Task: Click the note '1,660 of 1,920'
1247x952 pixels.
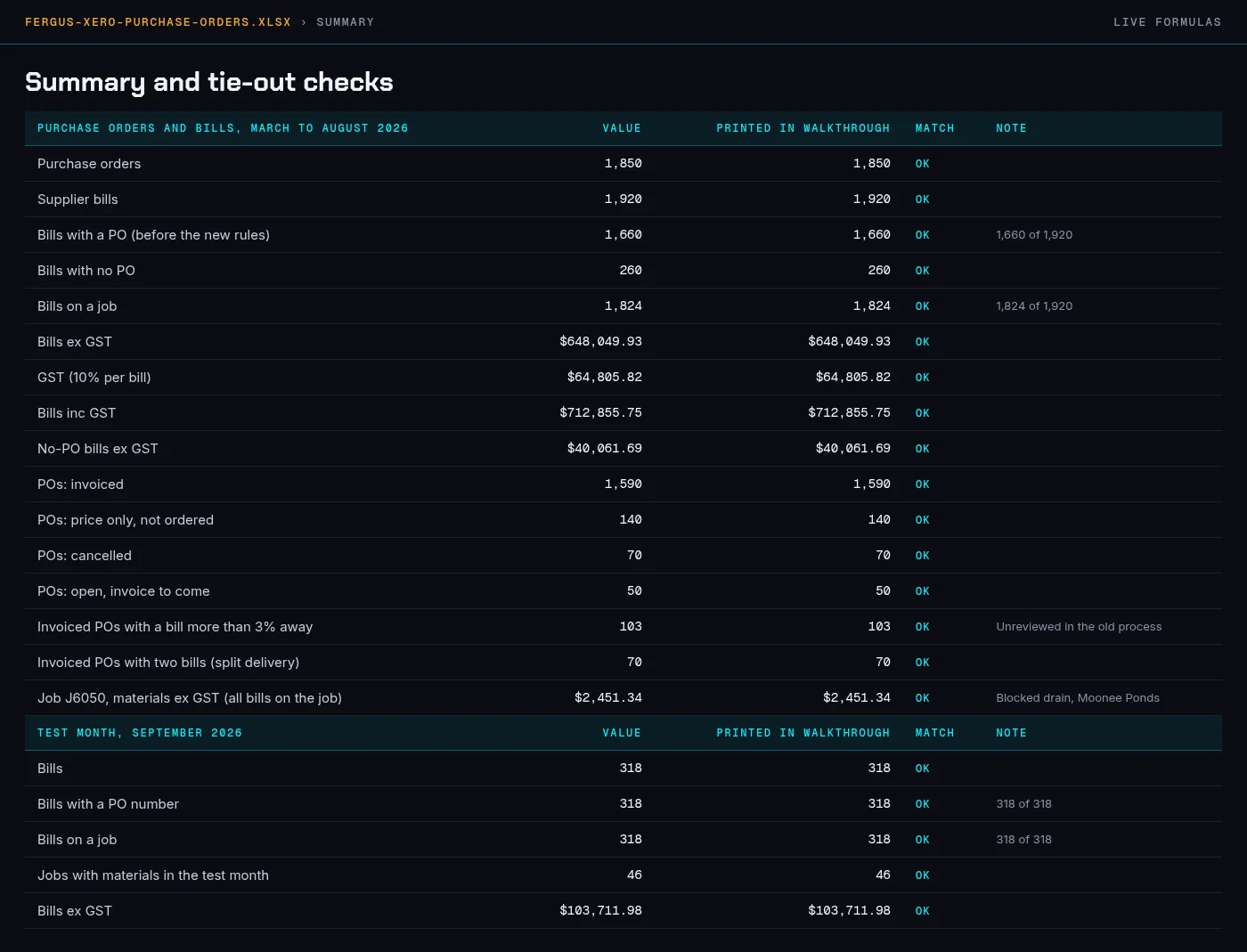Action: 1034,235
